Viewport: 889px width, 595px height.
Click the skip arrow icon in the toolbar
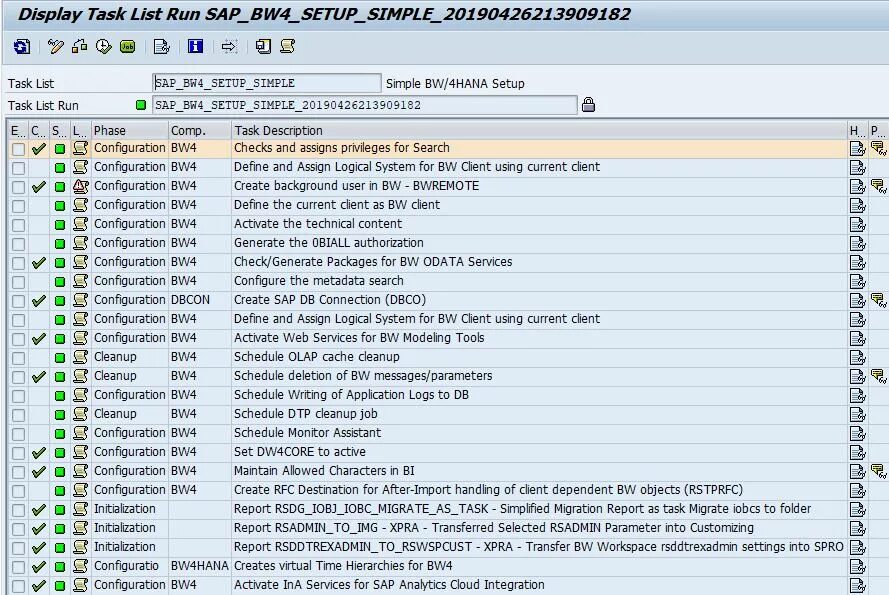(230, 46)
